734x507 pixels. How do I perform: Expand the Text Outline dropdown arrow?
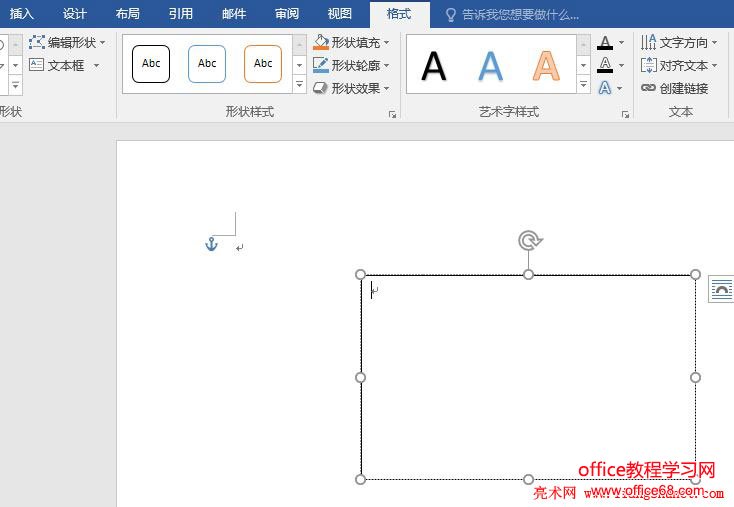622,65
